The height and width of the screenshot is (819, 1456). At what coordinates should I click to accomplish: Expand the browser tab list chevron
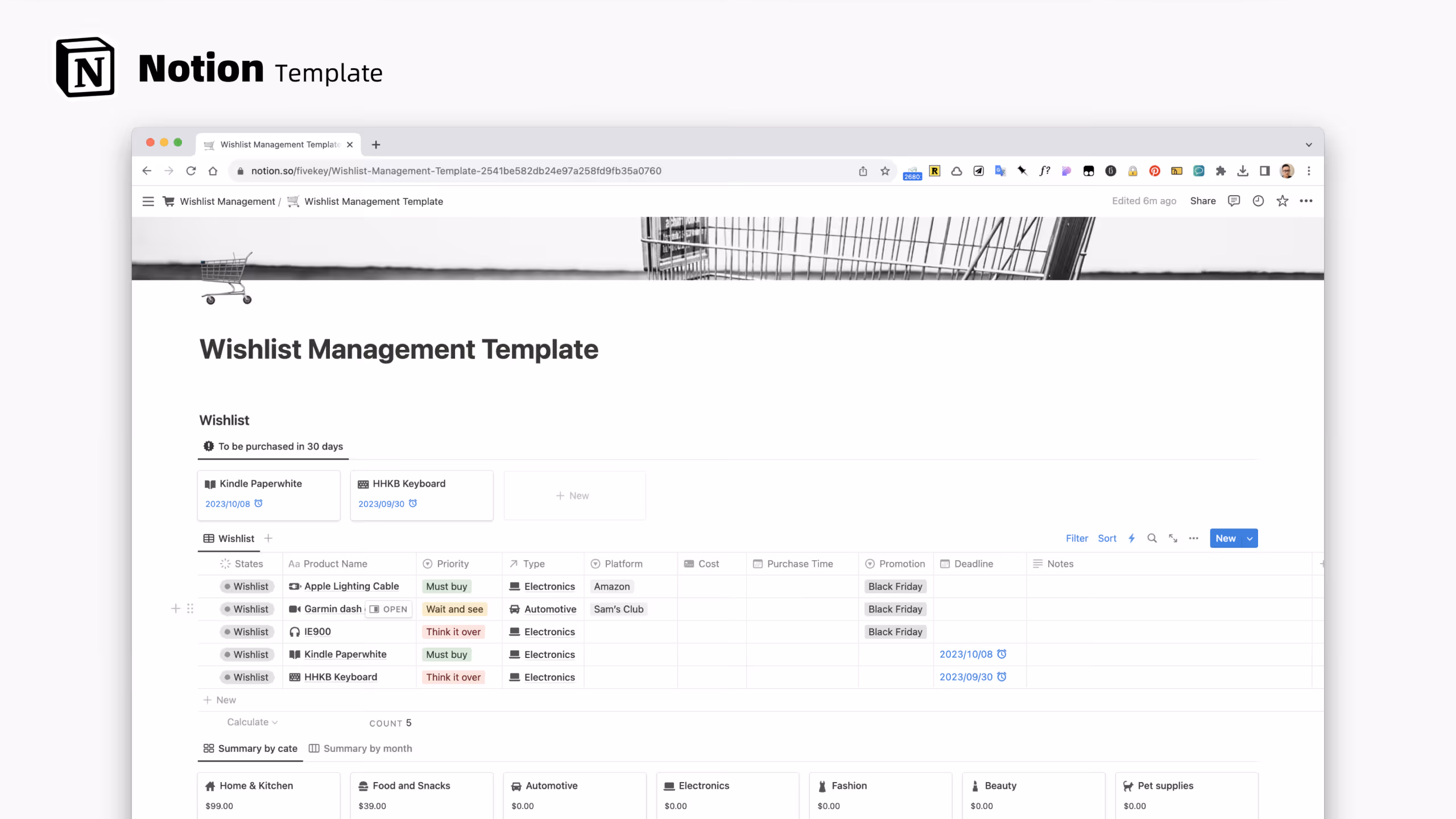click(x=1309, y=144)
